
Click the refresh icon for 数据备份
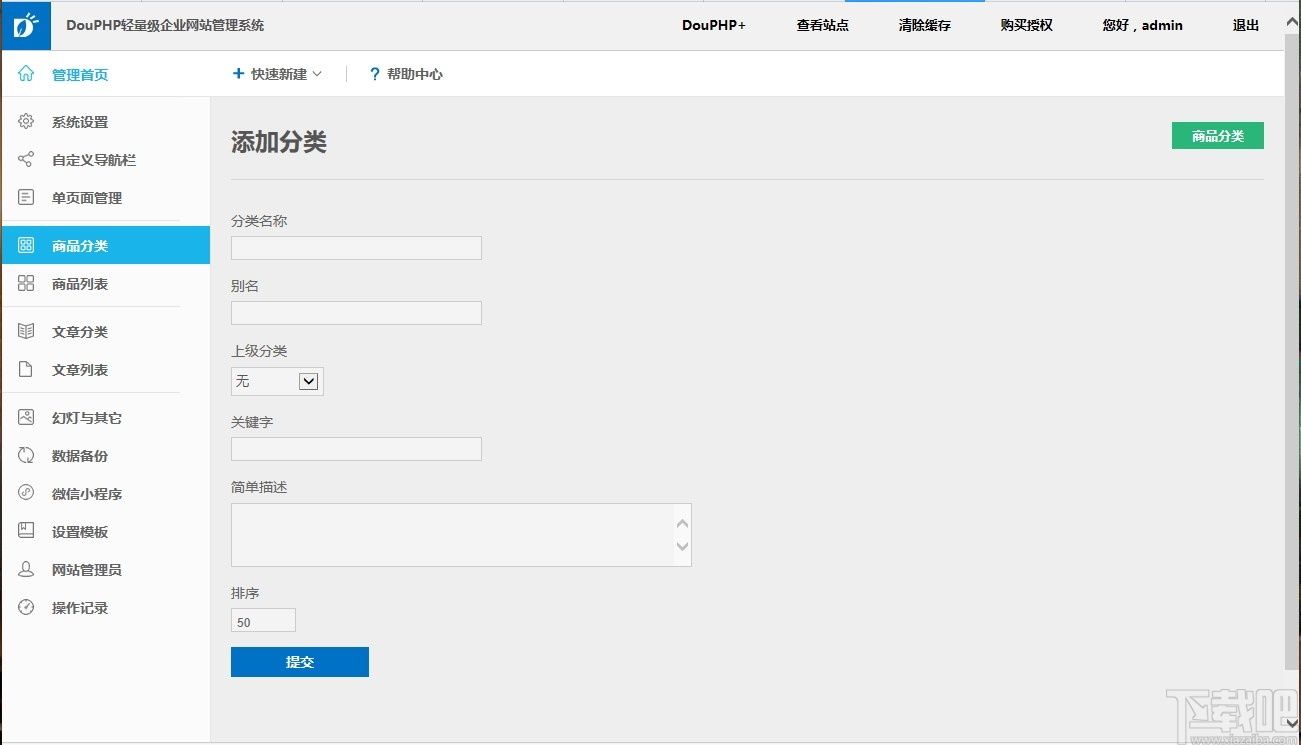(26, 456)
